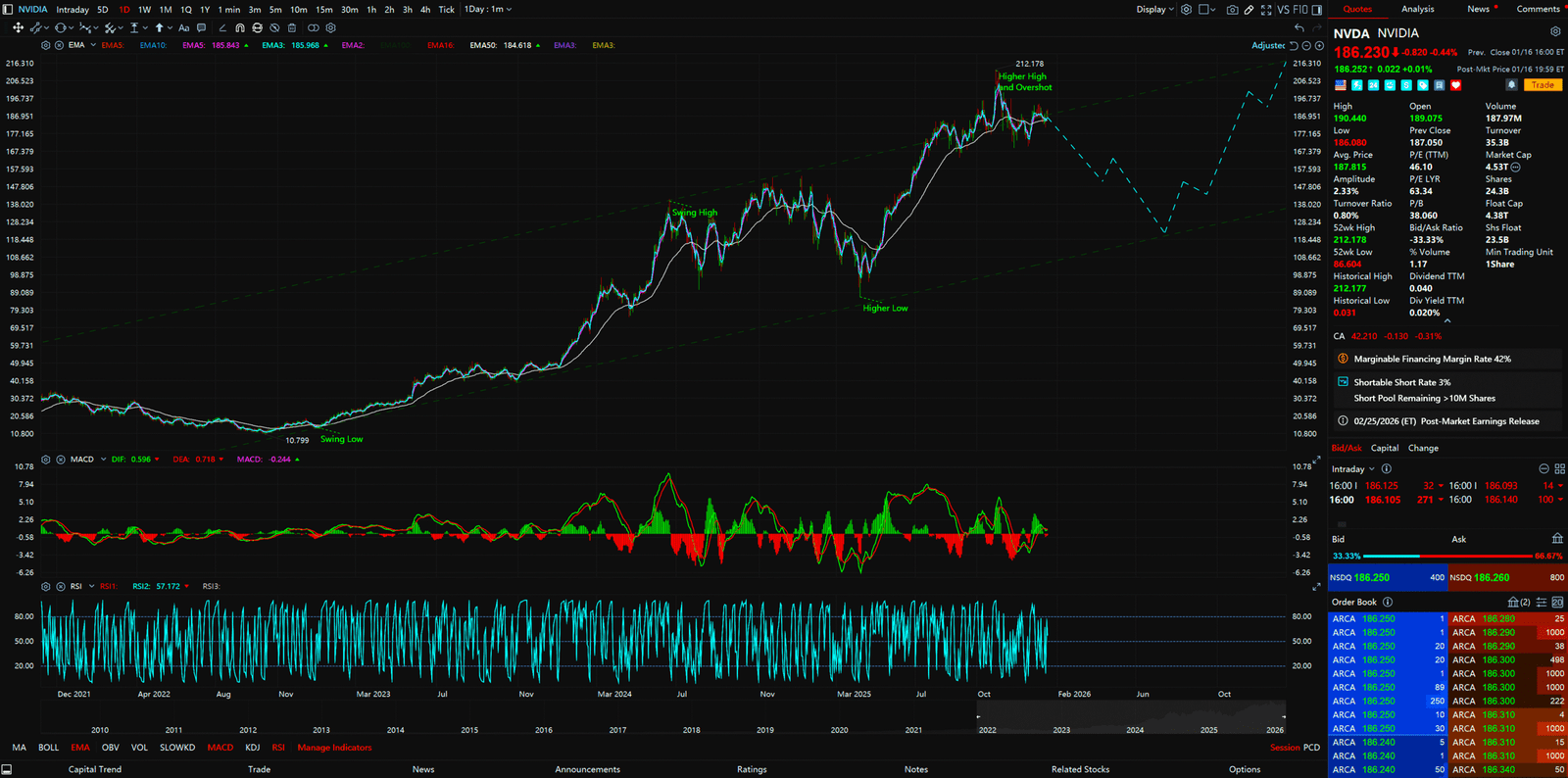
Task: Delete drawings with the trash can icon
Action: click(x=292, y=28)
